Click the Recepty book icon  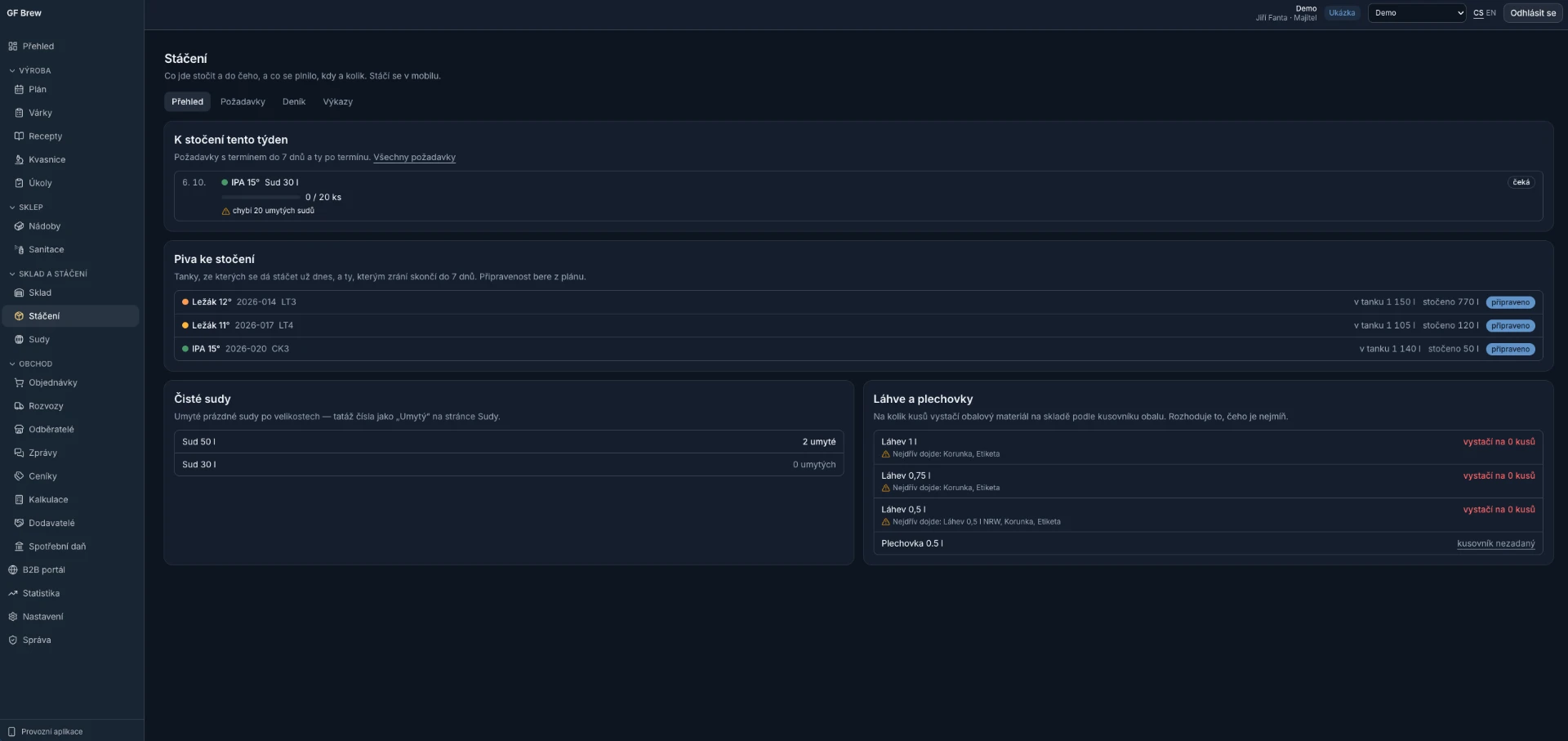click(x=19, y=136)
